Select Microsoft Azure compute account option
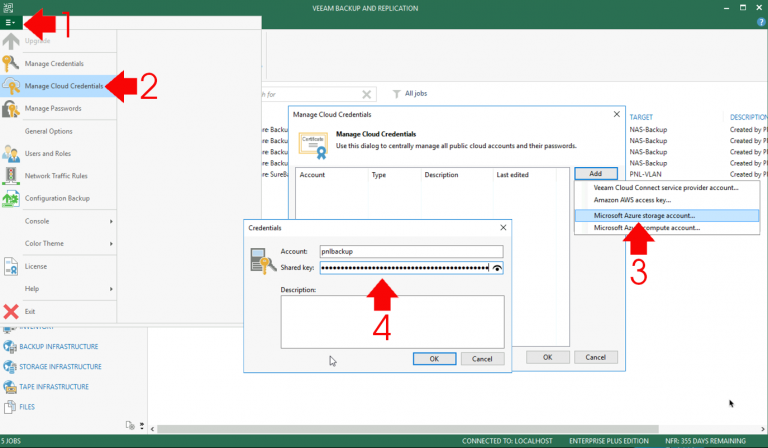This screenshot has width=768, height=448. click(666, 228)
